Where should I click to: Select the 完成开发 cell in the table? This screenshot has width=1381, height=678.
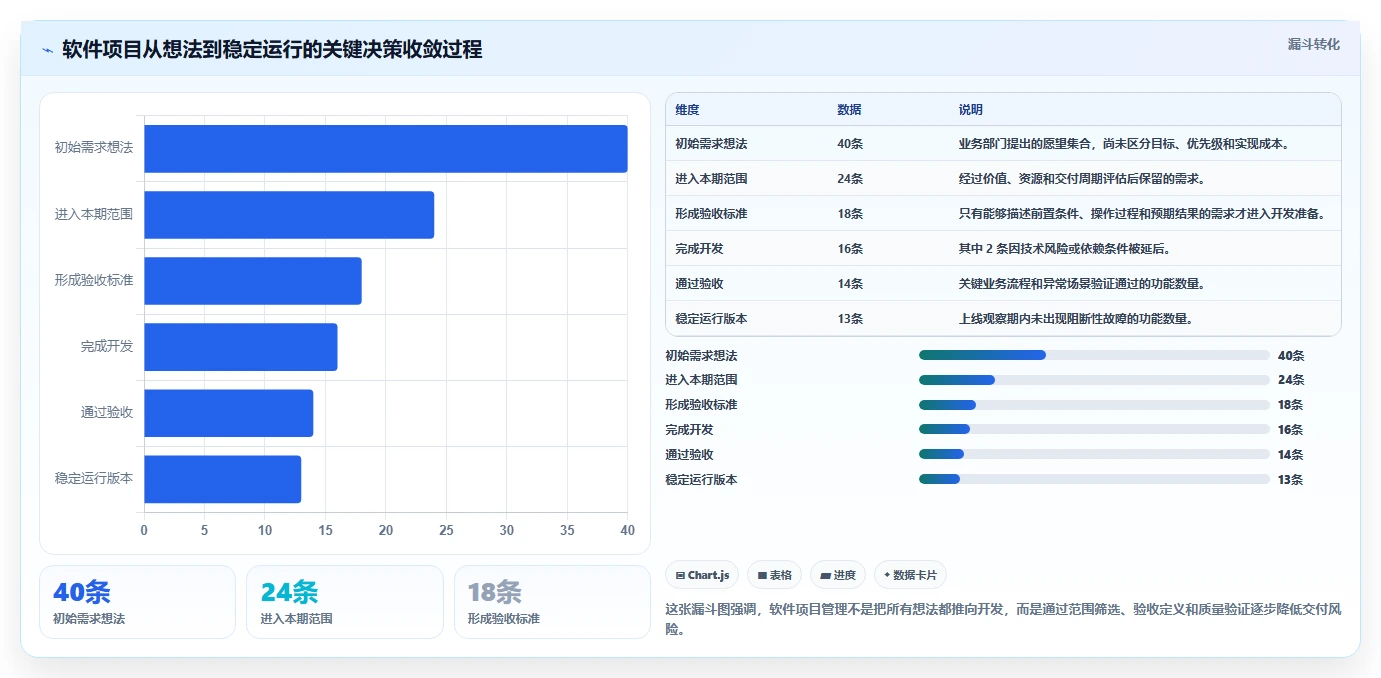[x=699, y=249]
